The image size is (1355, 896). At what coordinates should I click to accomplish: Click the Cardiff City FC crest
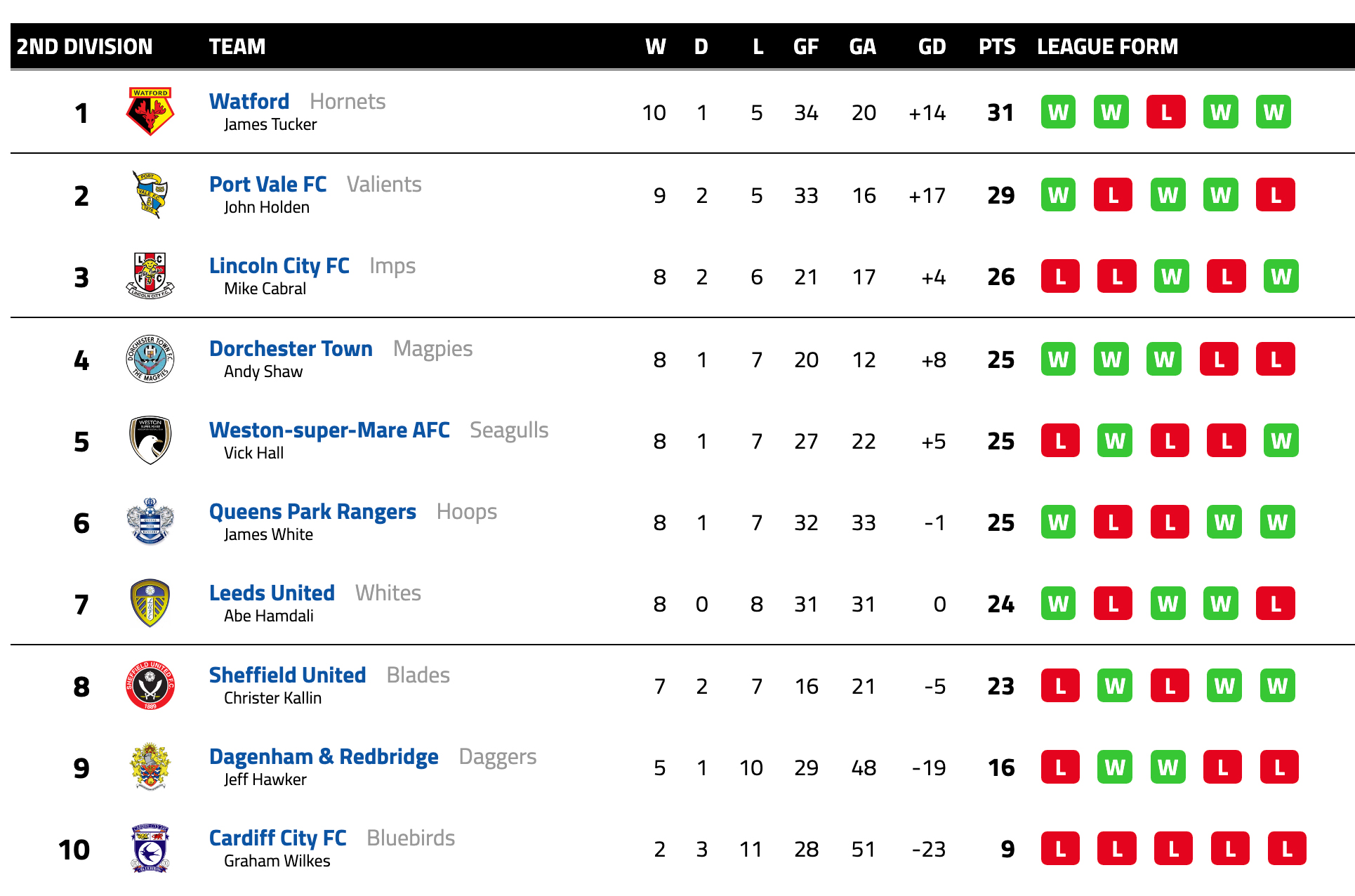(x=150, y=848)
